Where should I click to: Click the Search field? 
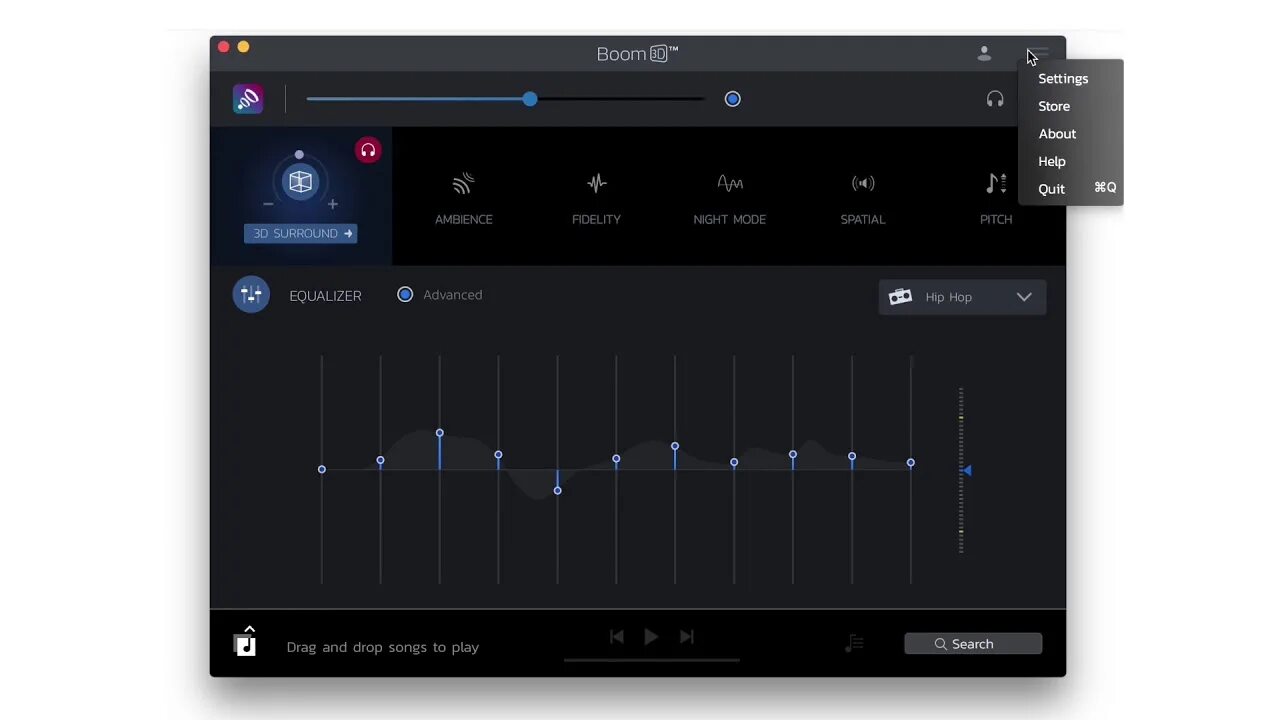(973, 644)
